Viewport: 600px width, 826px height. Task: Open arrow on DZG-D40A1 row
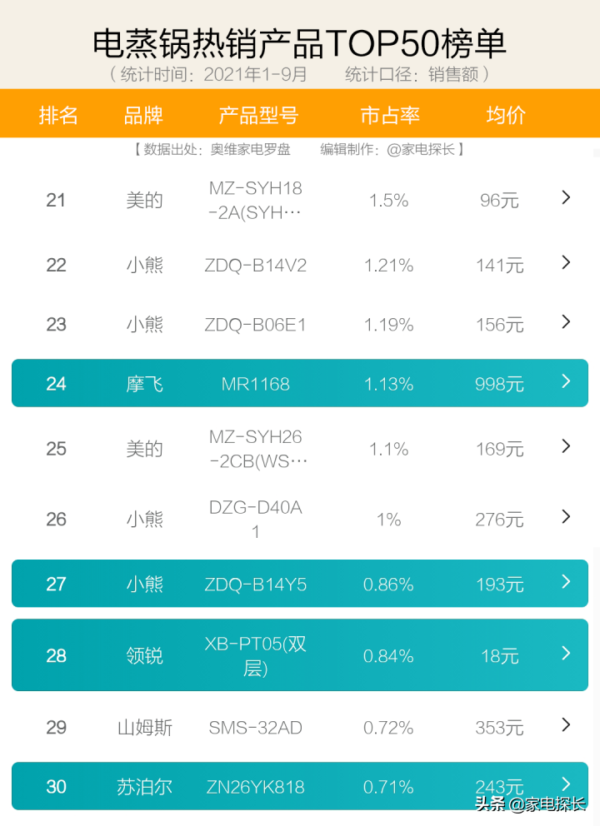tap(566, 517)
